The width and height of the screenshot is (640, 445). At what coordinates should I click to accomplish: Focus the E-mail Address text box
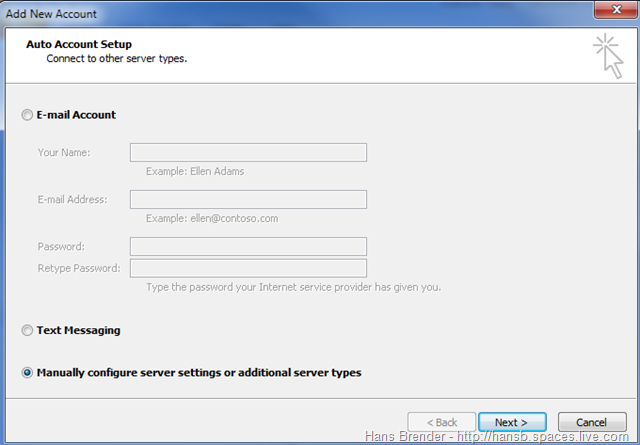coord(248,200)
